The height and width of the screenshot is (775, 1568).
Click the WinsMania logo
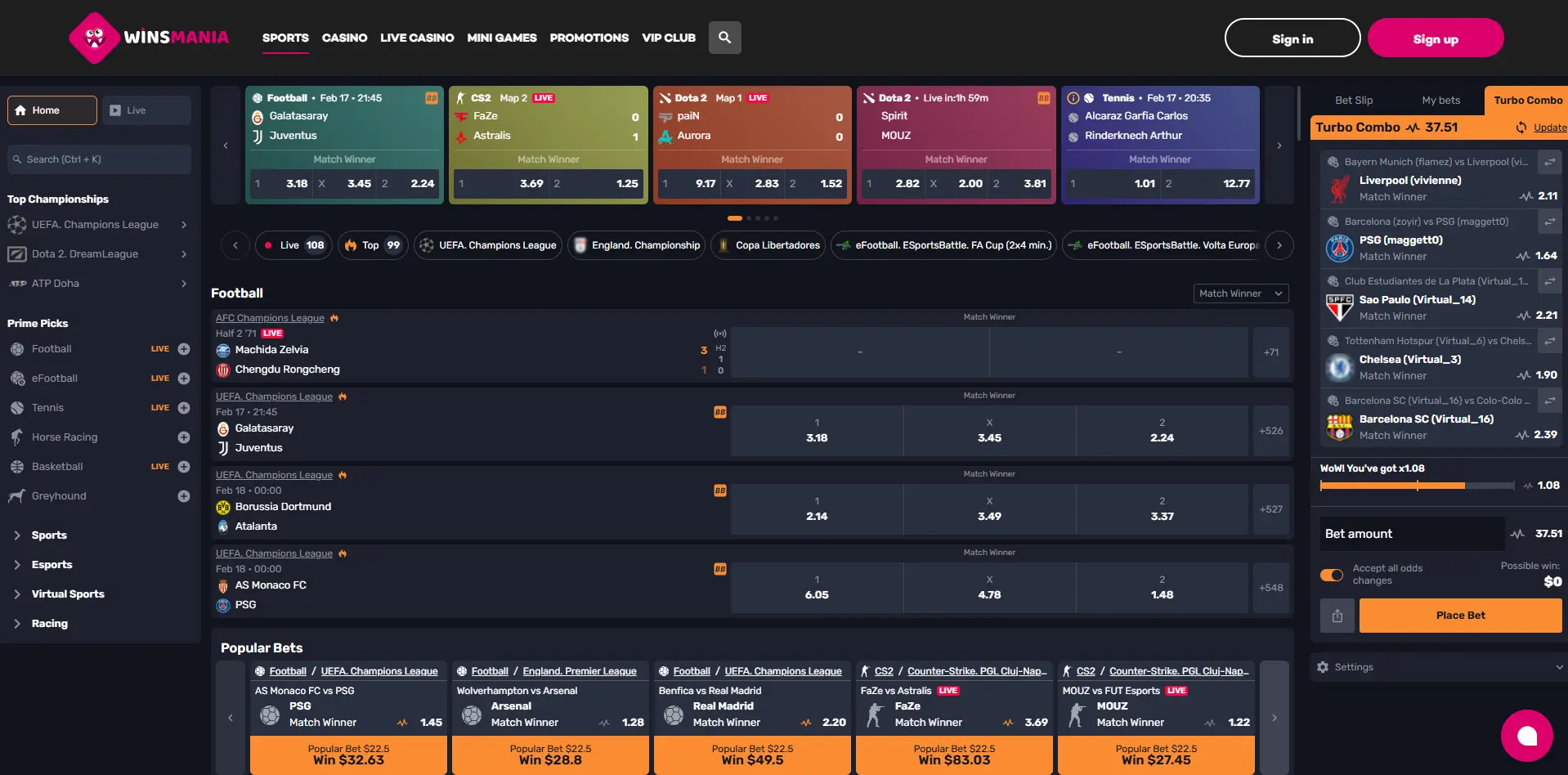tap(149, 38)
